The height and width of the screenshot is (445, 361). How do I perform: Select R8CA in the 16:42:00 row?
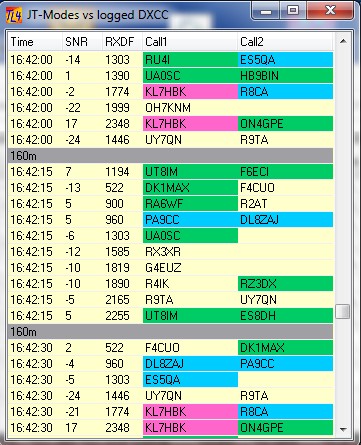[x=285, y=92]
